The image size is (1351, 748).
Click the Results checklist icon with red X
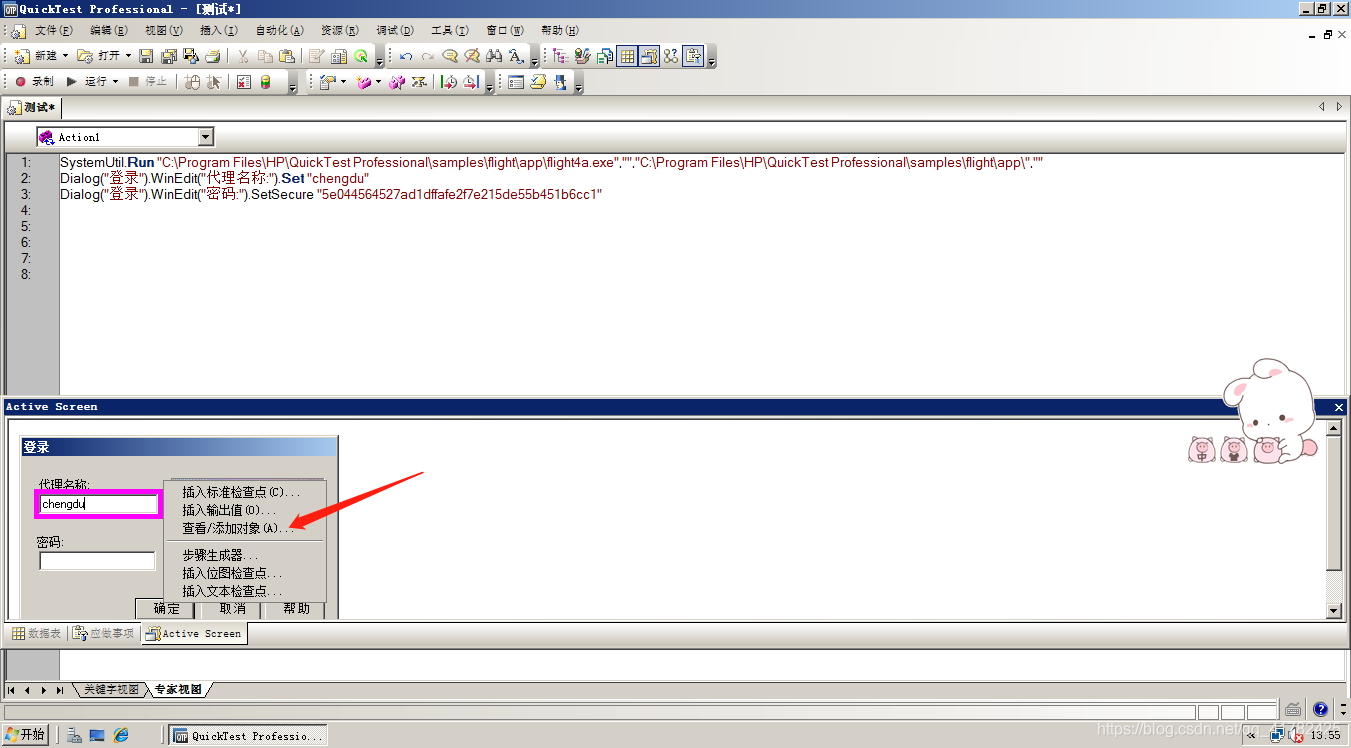click(243, 82)
